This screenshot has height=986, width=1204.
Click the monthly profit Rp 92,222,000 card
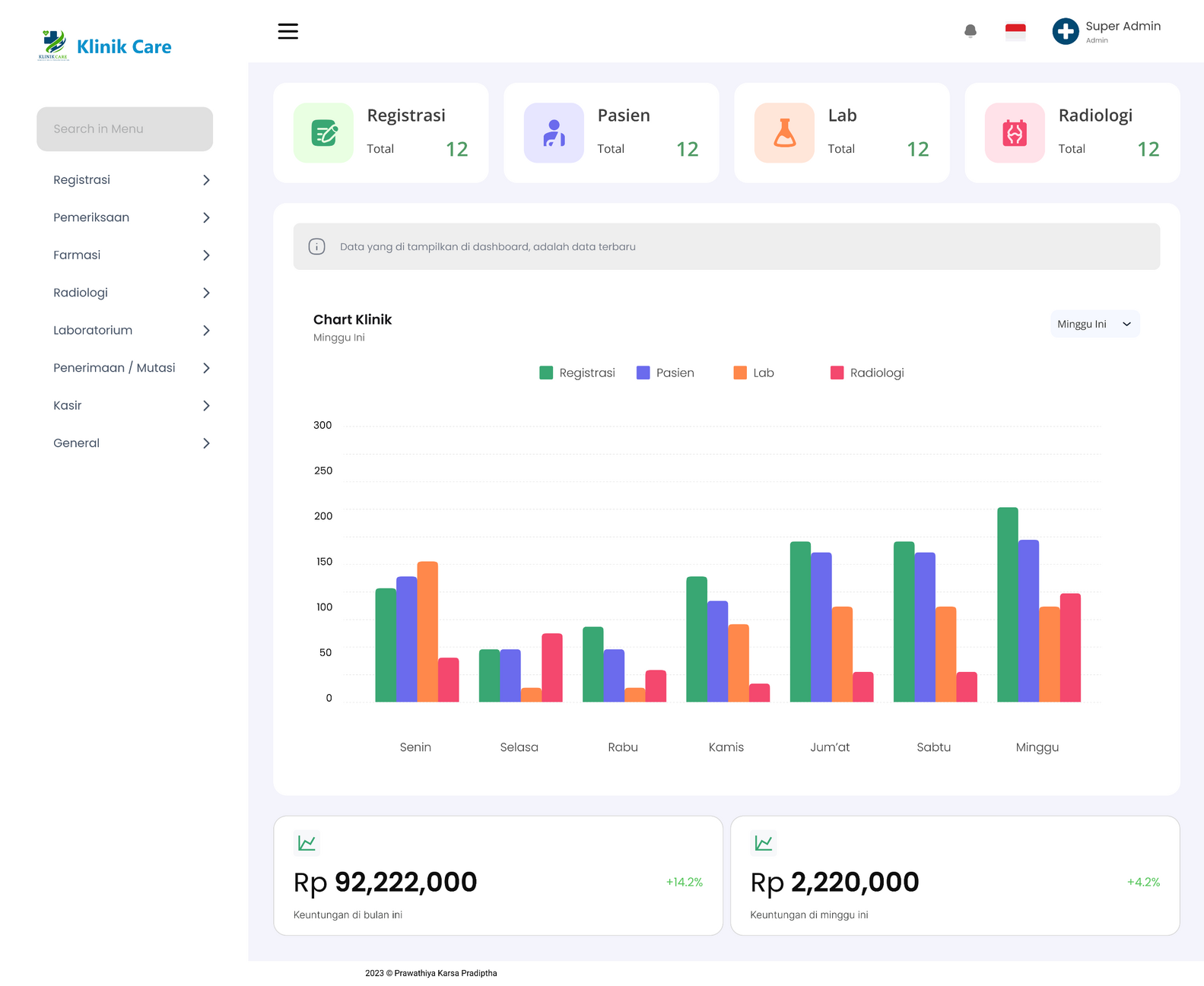(497, 876)
